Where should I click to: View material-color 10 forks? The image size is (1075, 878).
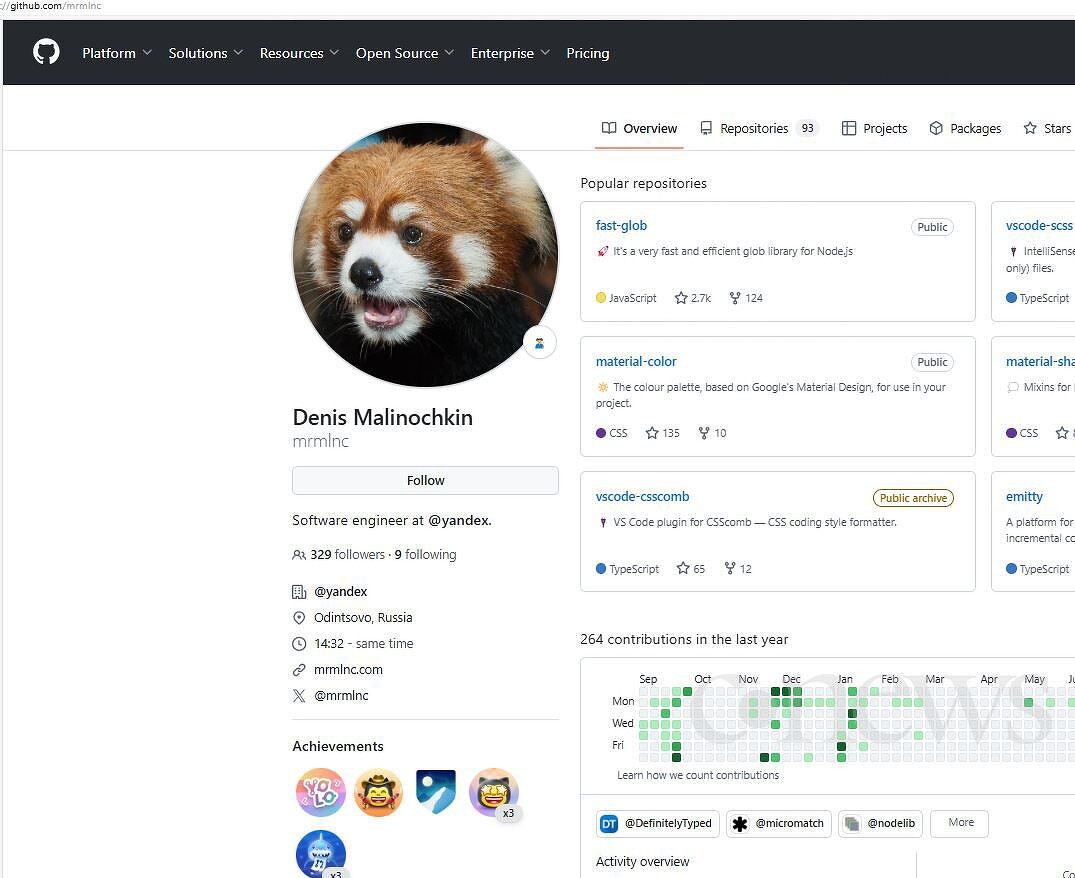coord(712,433)
